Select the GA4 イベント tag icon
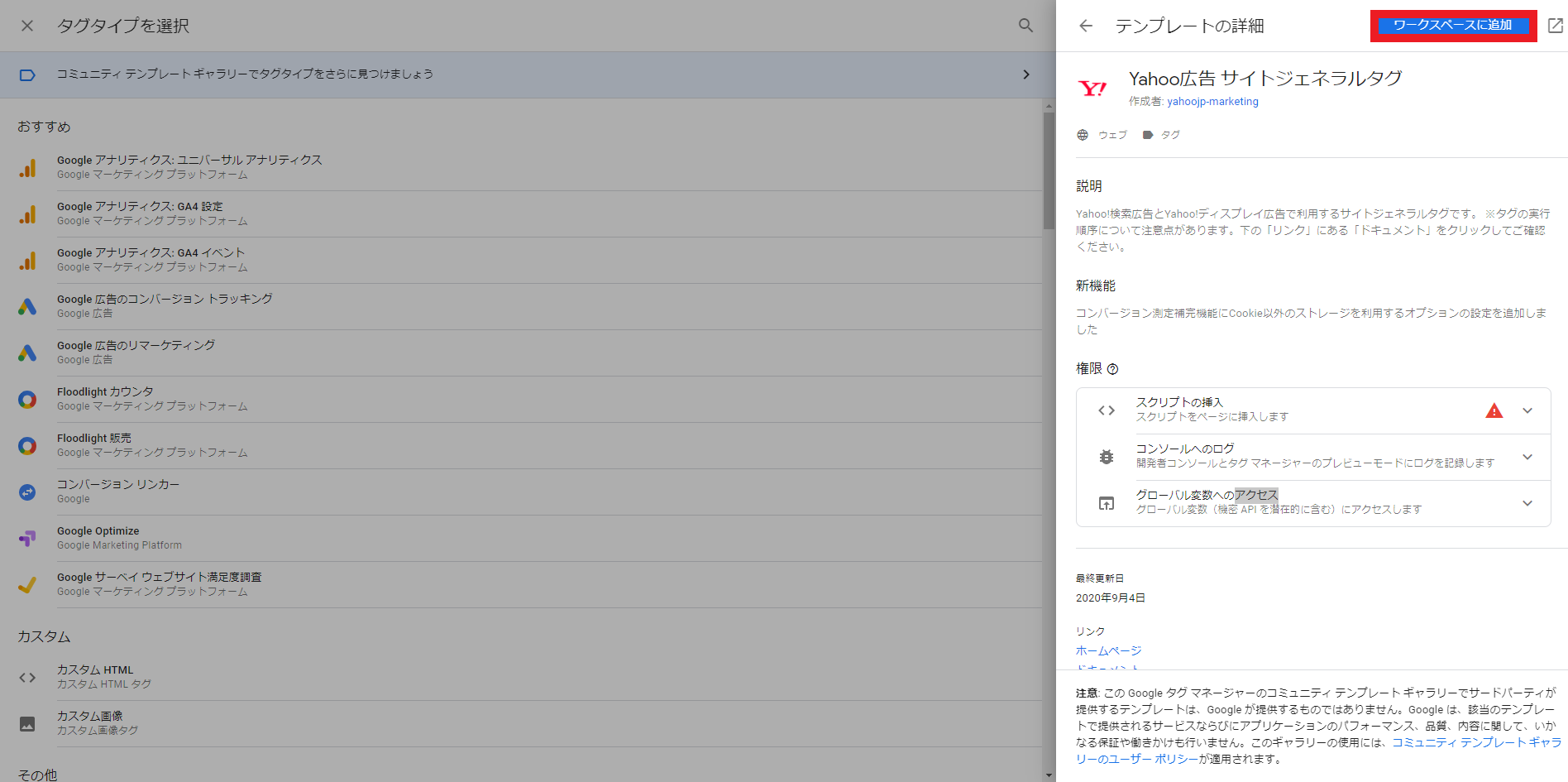The width and height of the screenshot is (1568, 782). [x=27, y=261]
